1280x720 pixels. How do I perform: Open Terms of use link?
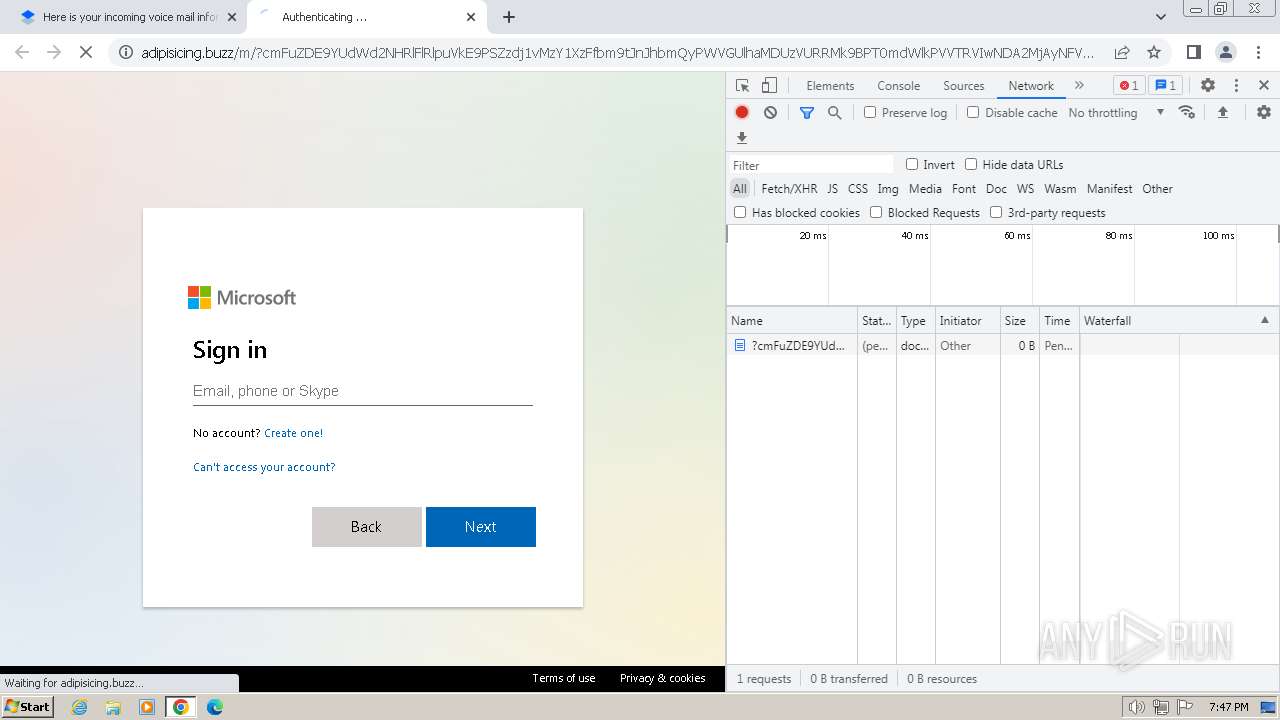point(564,678)
